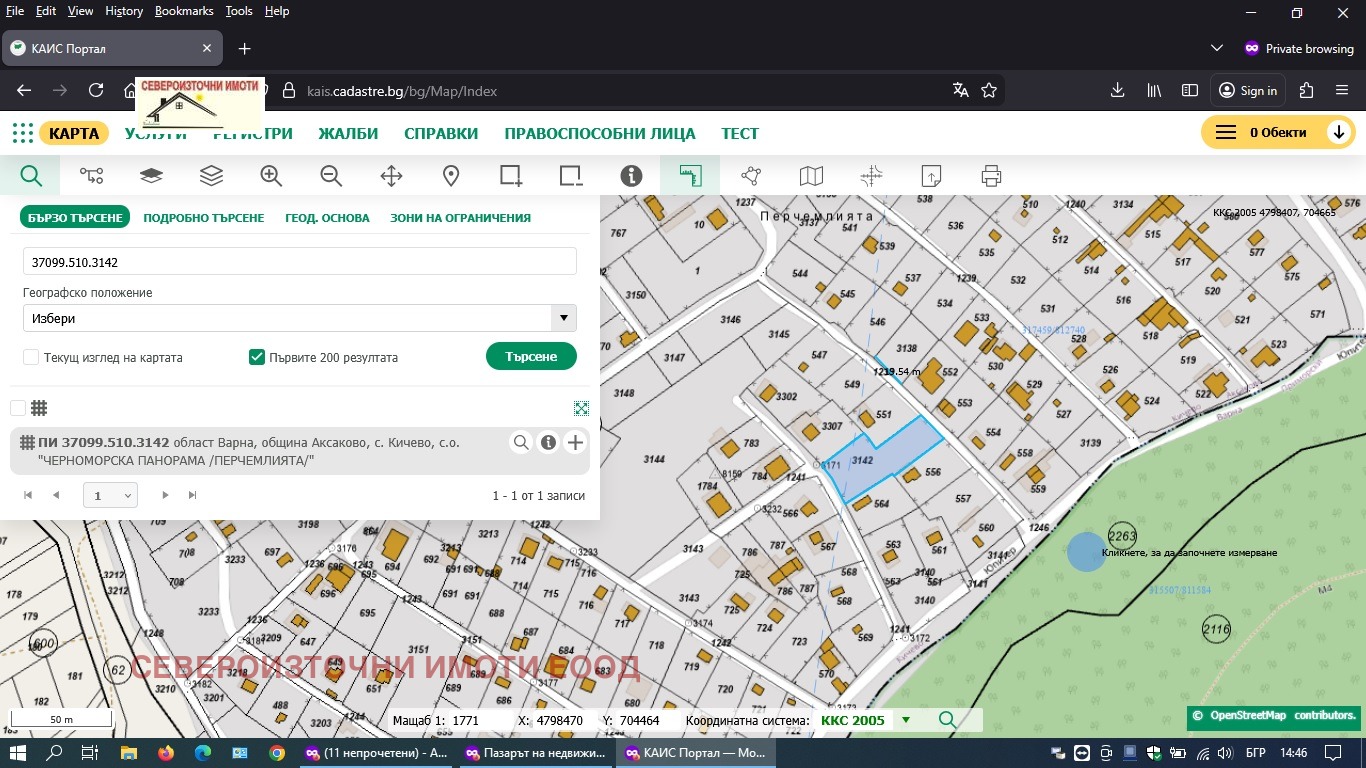Click the add plus icon on result row
Viewport: 1366px width, 768px height.
575,443
